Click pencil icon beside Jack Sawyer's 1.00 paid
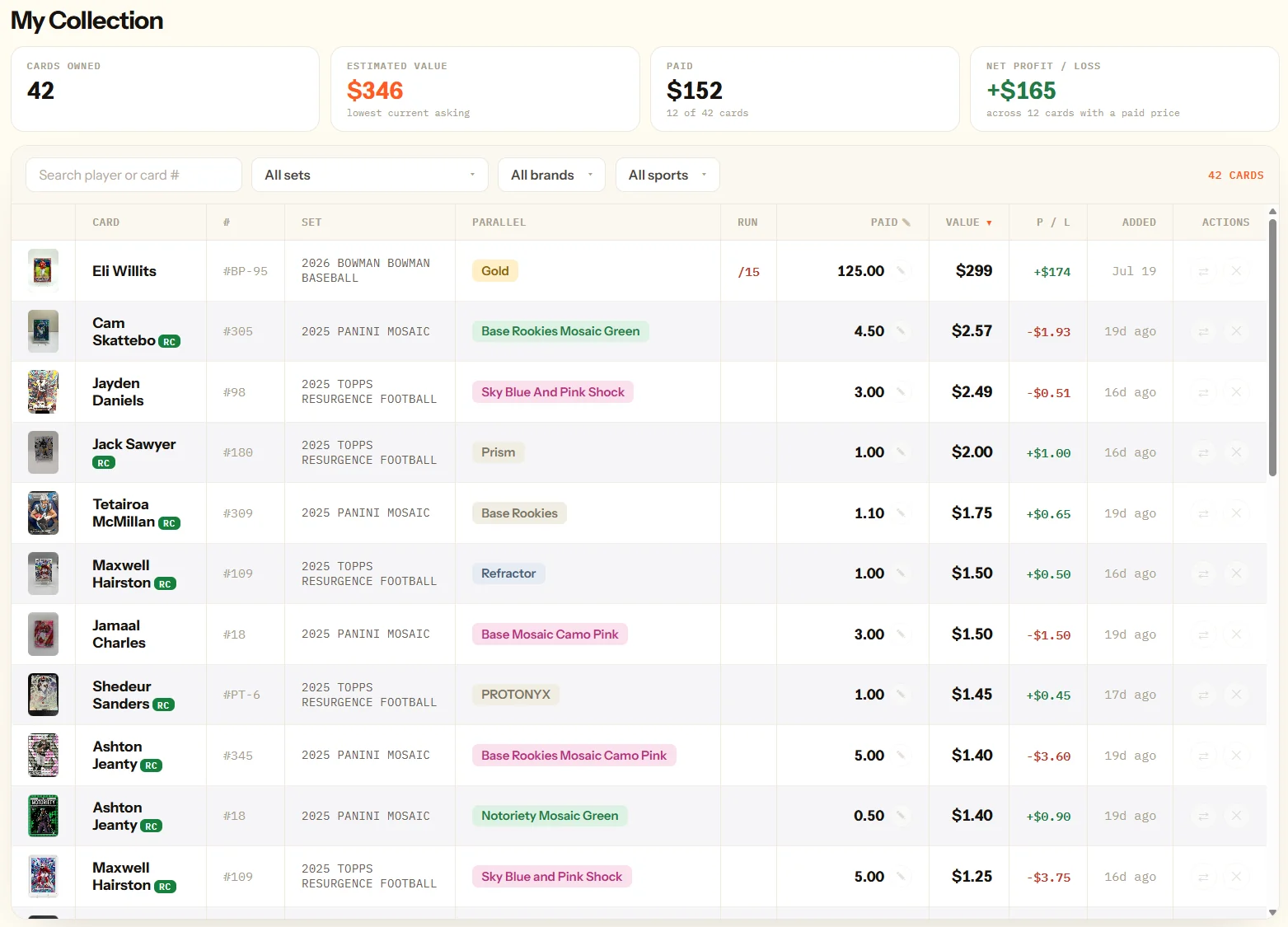This screenshot has width=1288, height=927. [901, 452]
